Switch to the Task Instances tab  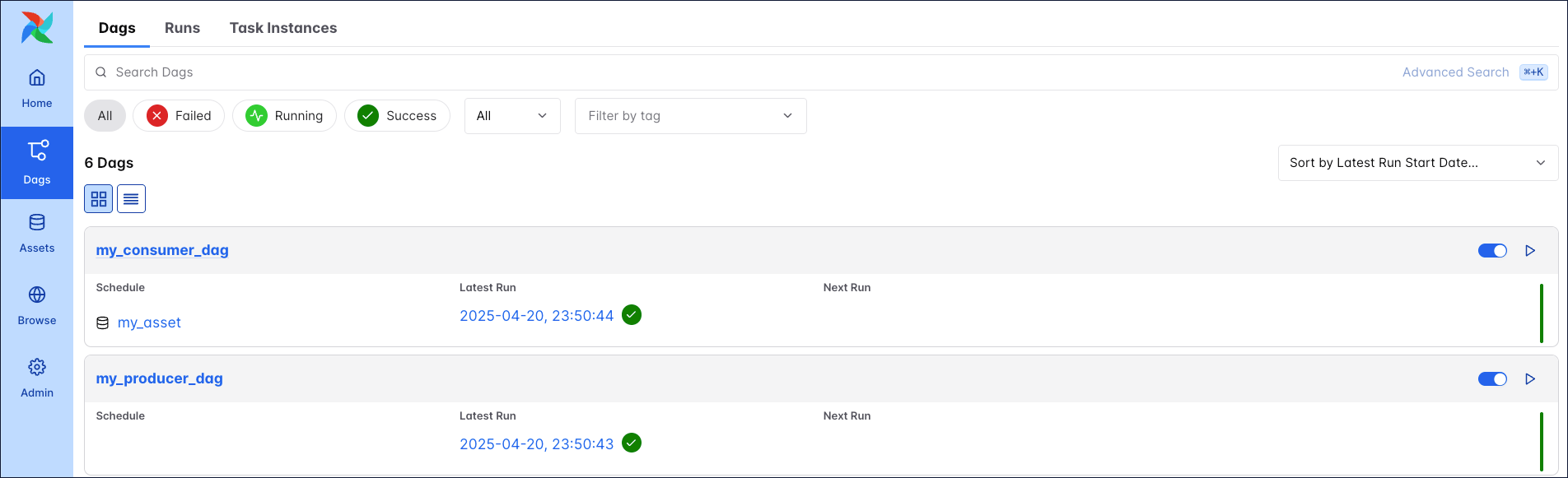click(x=283, y=28)
